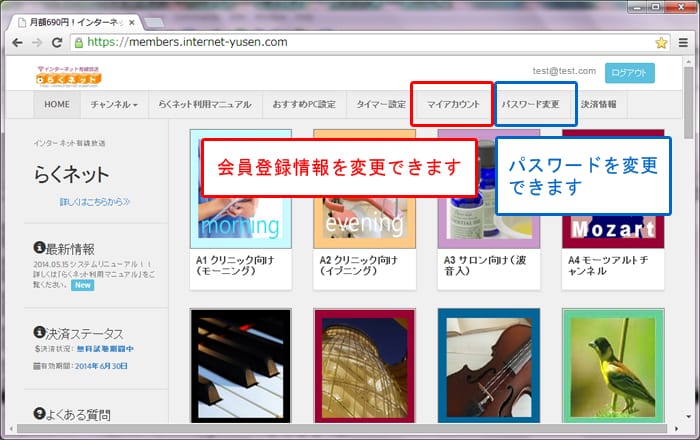Select the bird channel thumbnail
The width and height of the screenshot is (700, 440).
pos(613,365)
